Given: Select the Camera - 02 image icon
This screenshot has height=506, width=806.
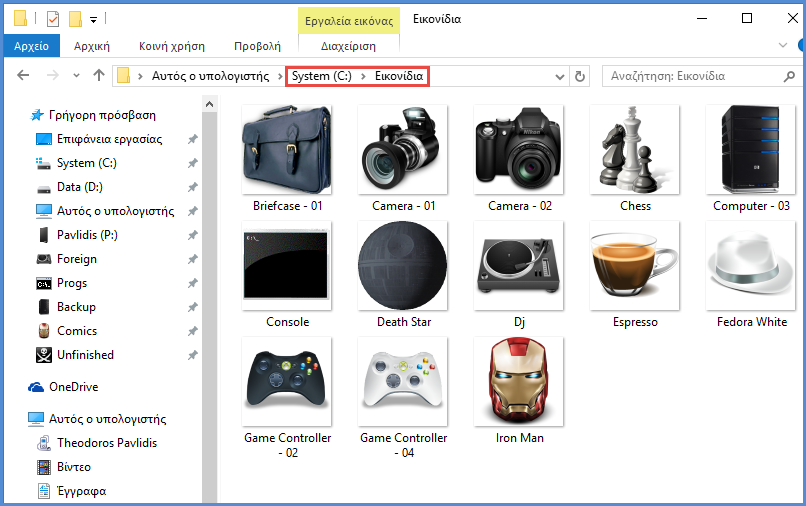Looking at the screenshot, I should point(519,150).
